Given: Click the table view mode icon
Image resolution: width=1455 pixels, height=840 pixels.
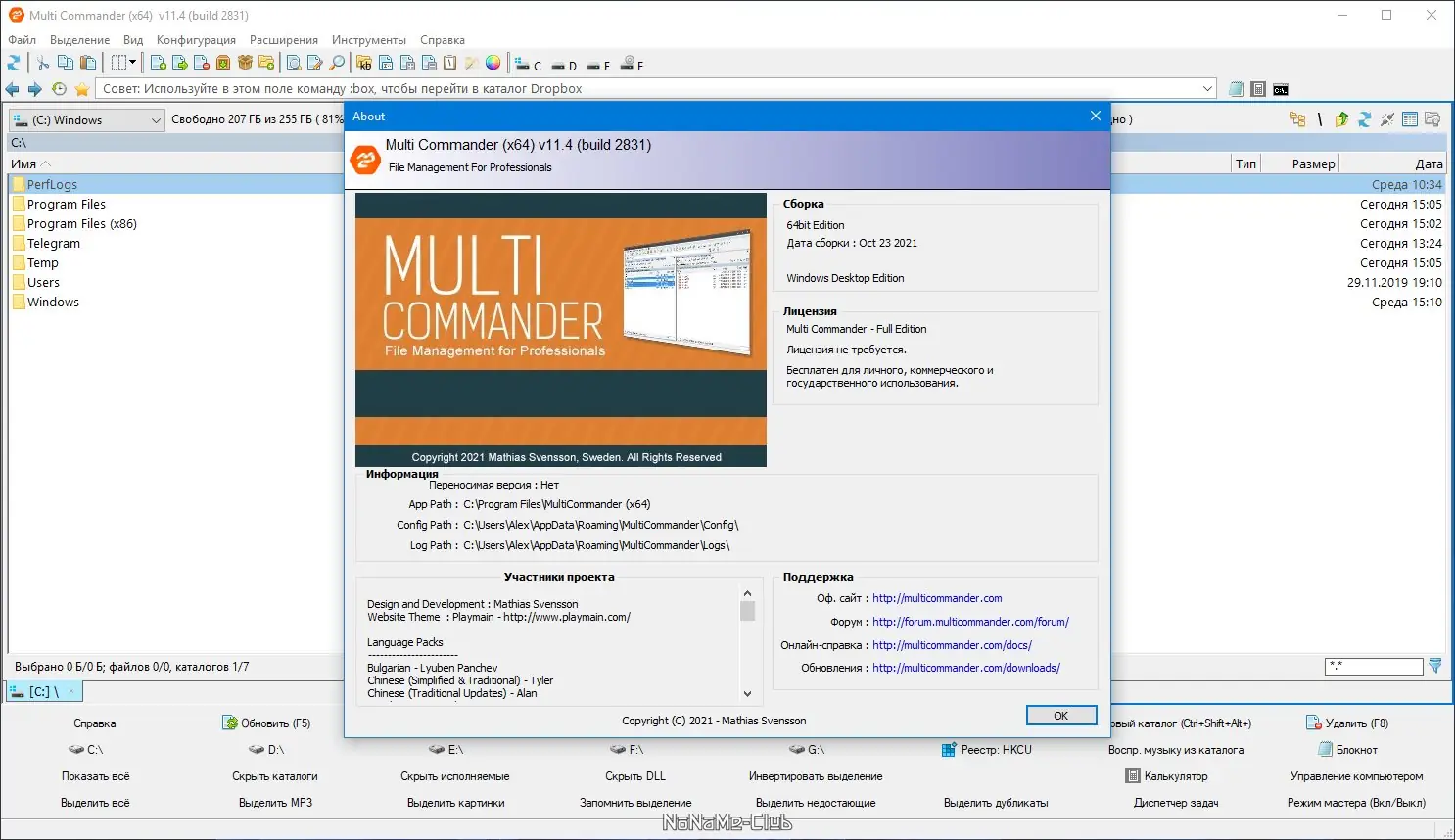Looking at the screenshot, I should point(1410,119).
